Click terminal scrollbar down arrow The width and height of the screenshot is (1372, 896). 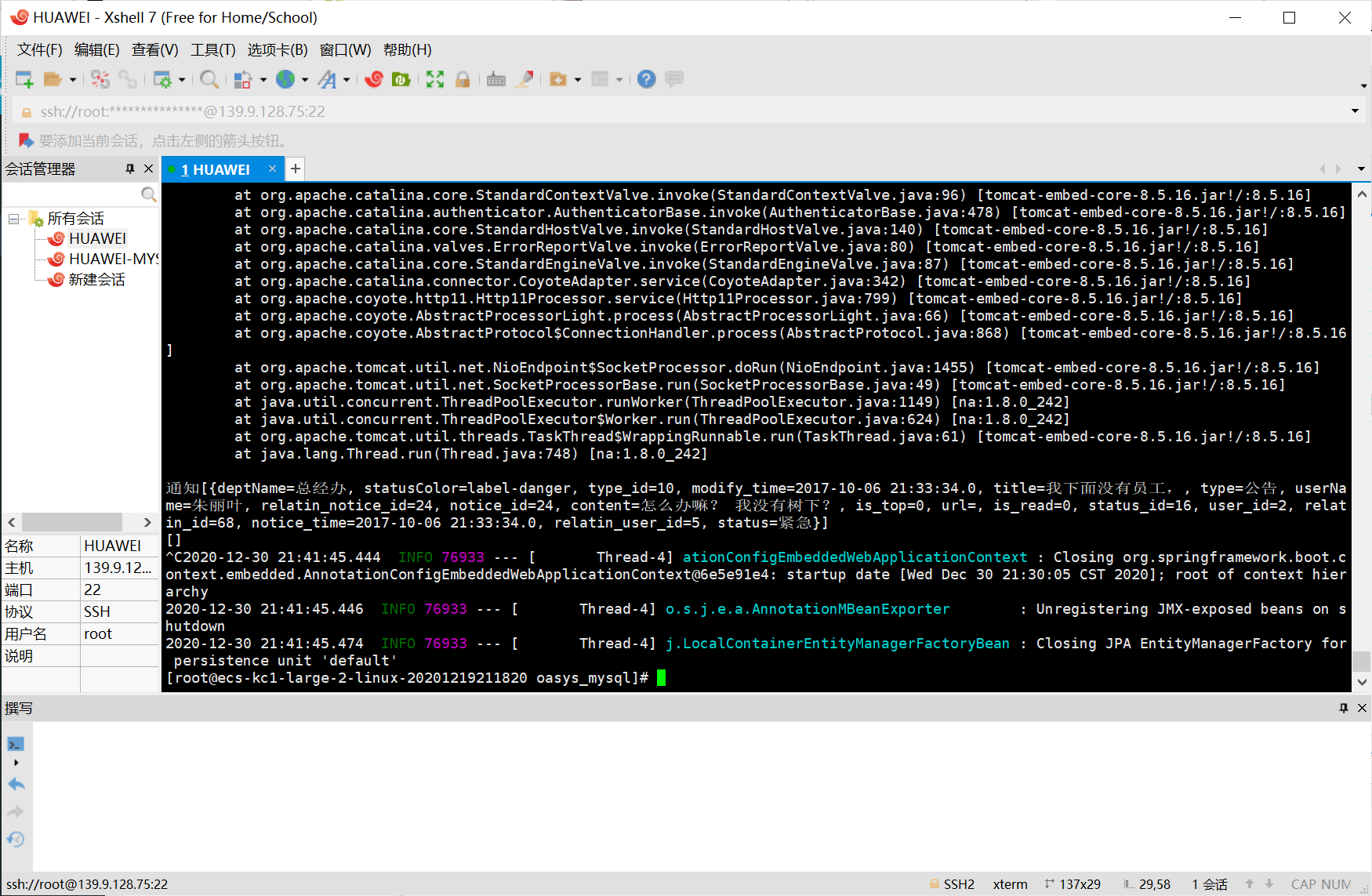pos(1362,682)
